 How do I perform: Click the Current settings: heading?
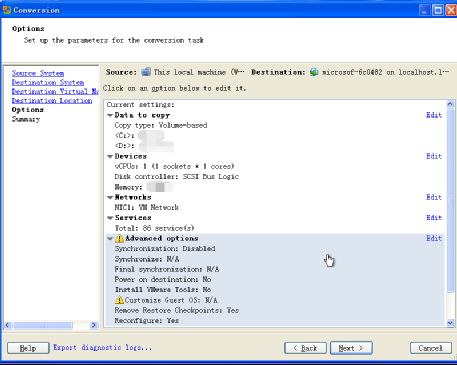(140, 105)
